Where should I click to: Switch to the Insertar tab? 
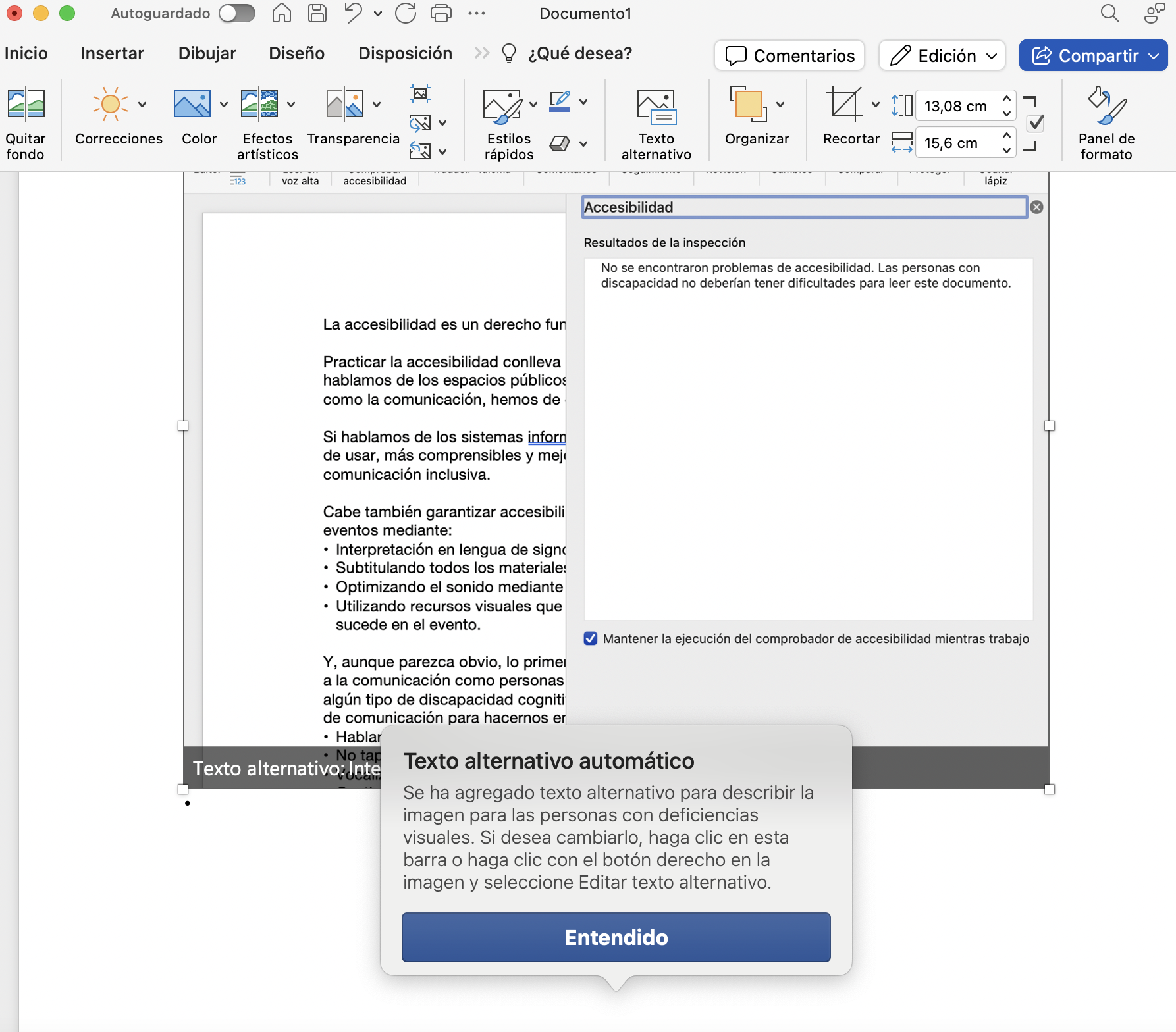point(112,53)
